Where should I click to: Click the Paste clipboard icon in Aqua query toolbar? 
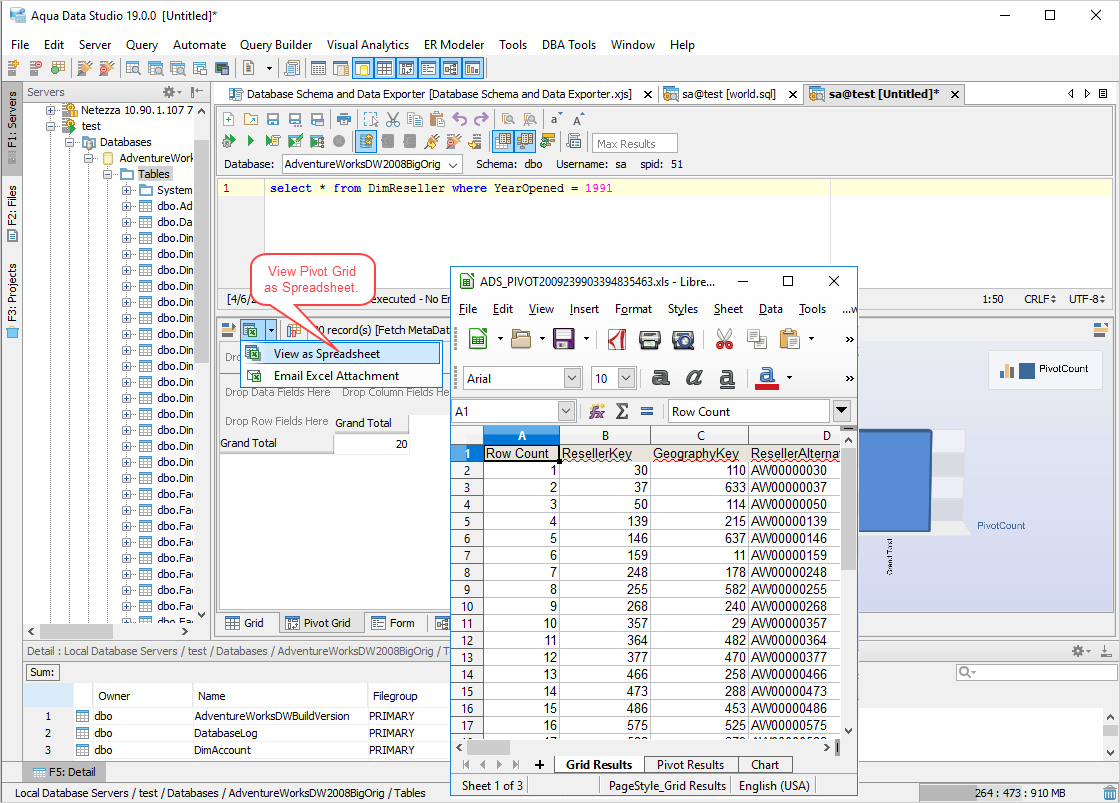pyautogui.click(x=437, y=119)
